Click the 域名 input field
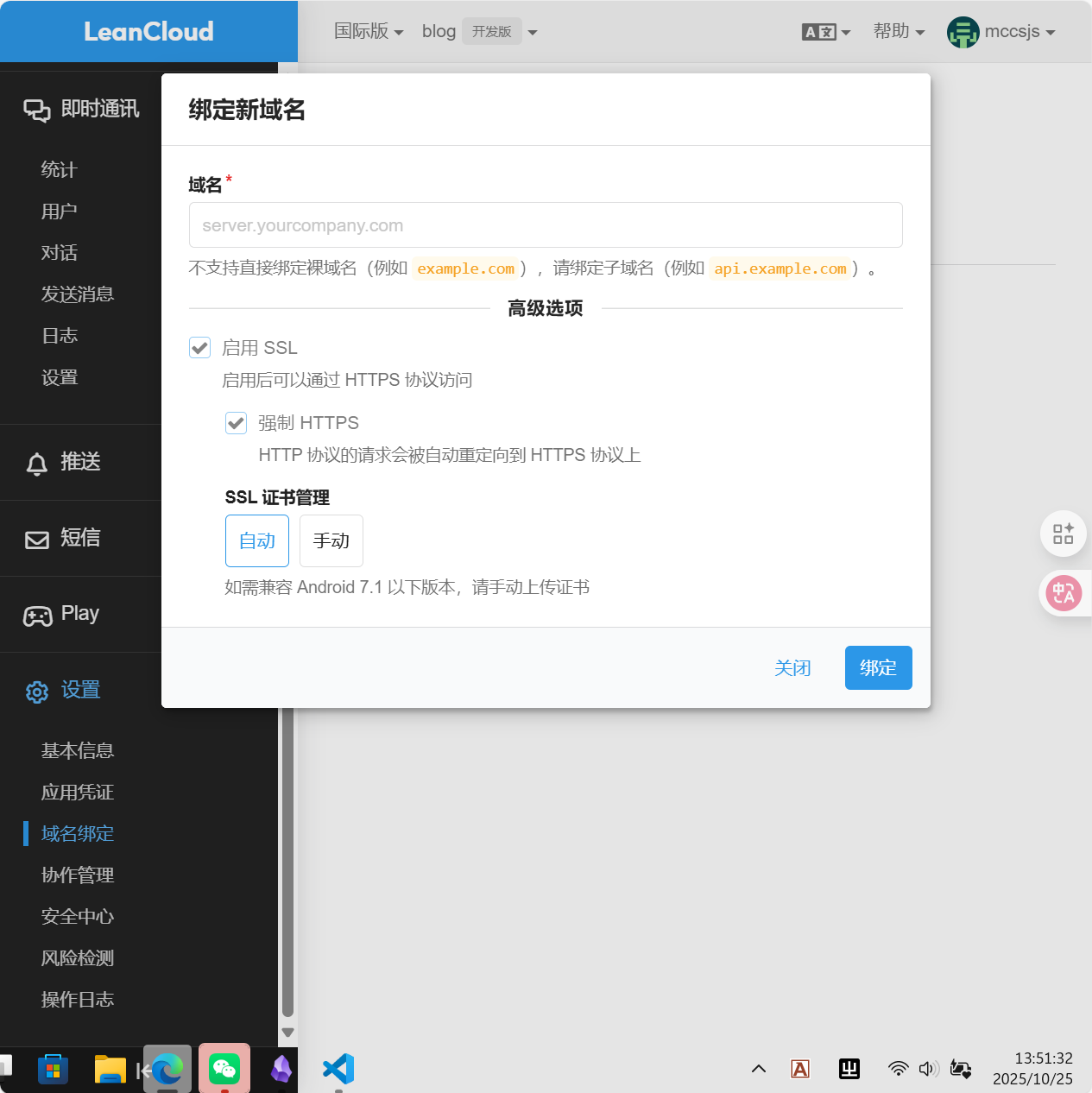The height and width of the screenshot is (1093, 1092). point(546,225)
